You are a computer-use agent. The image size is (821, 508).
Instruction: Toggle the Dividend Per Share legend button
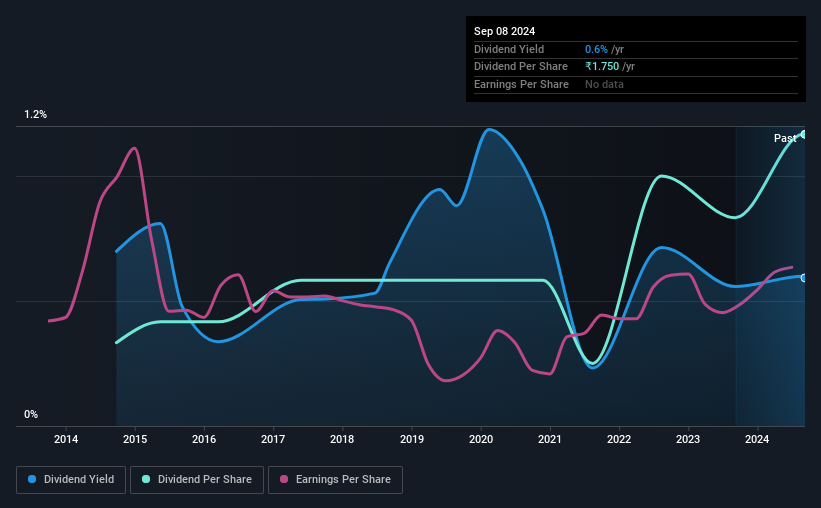[x=197, y=480]
